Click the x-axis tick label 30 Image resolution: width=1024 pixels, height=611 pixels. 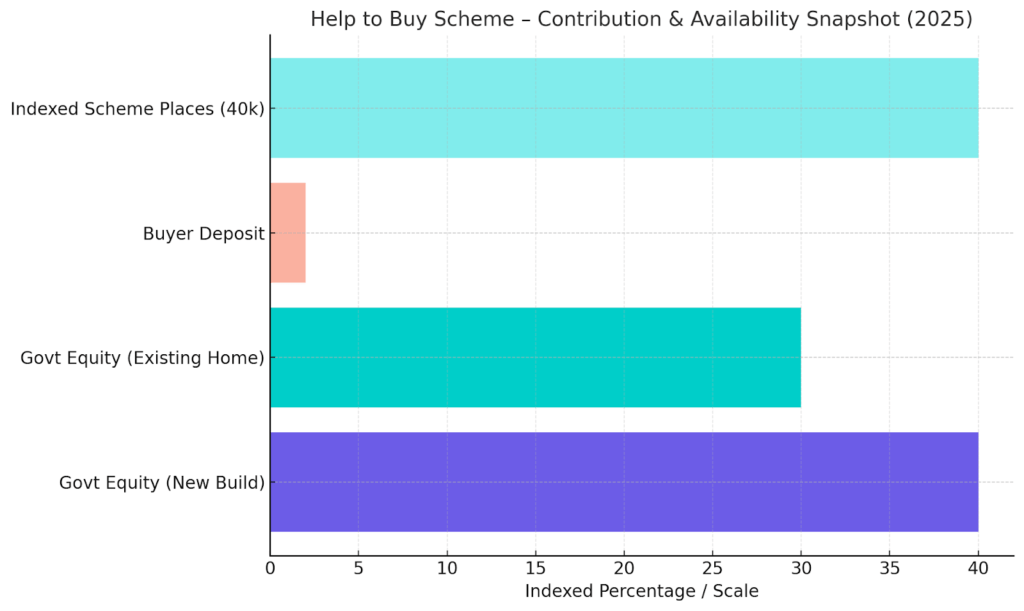click(801, 568)
